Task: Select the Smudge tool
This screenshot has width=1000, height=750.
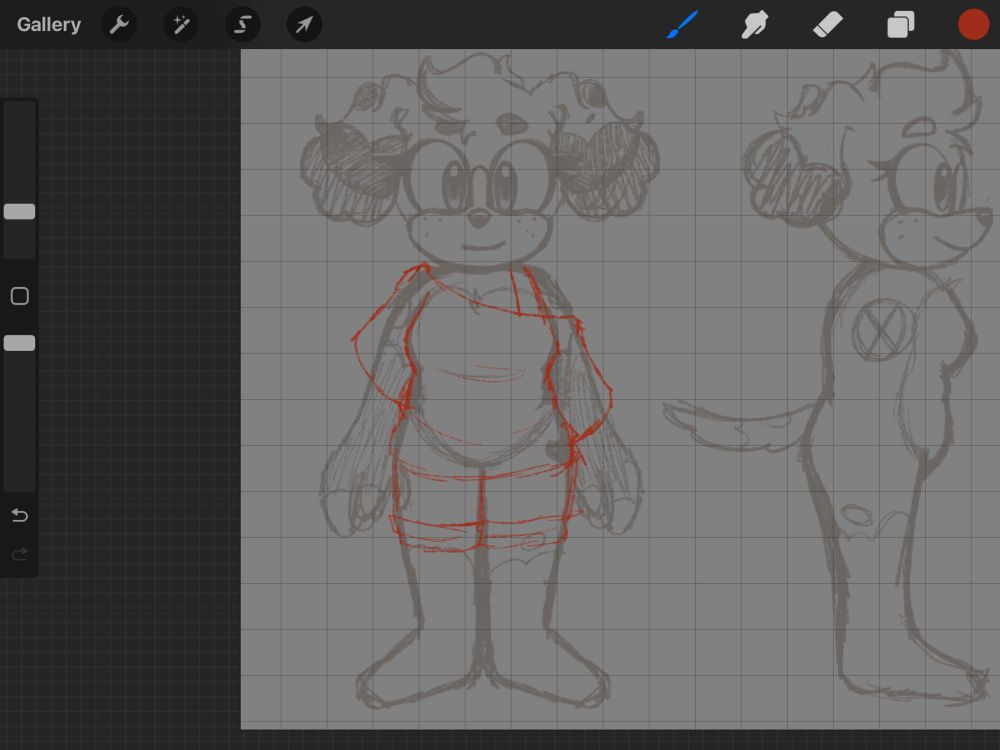Action: [x=754, y=25]
